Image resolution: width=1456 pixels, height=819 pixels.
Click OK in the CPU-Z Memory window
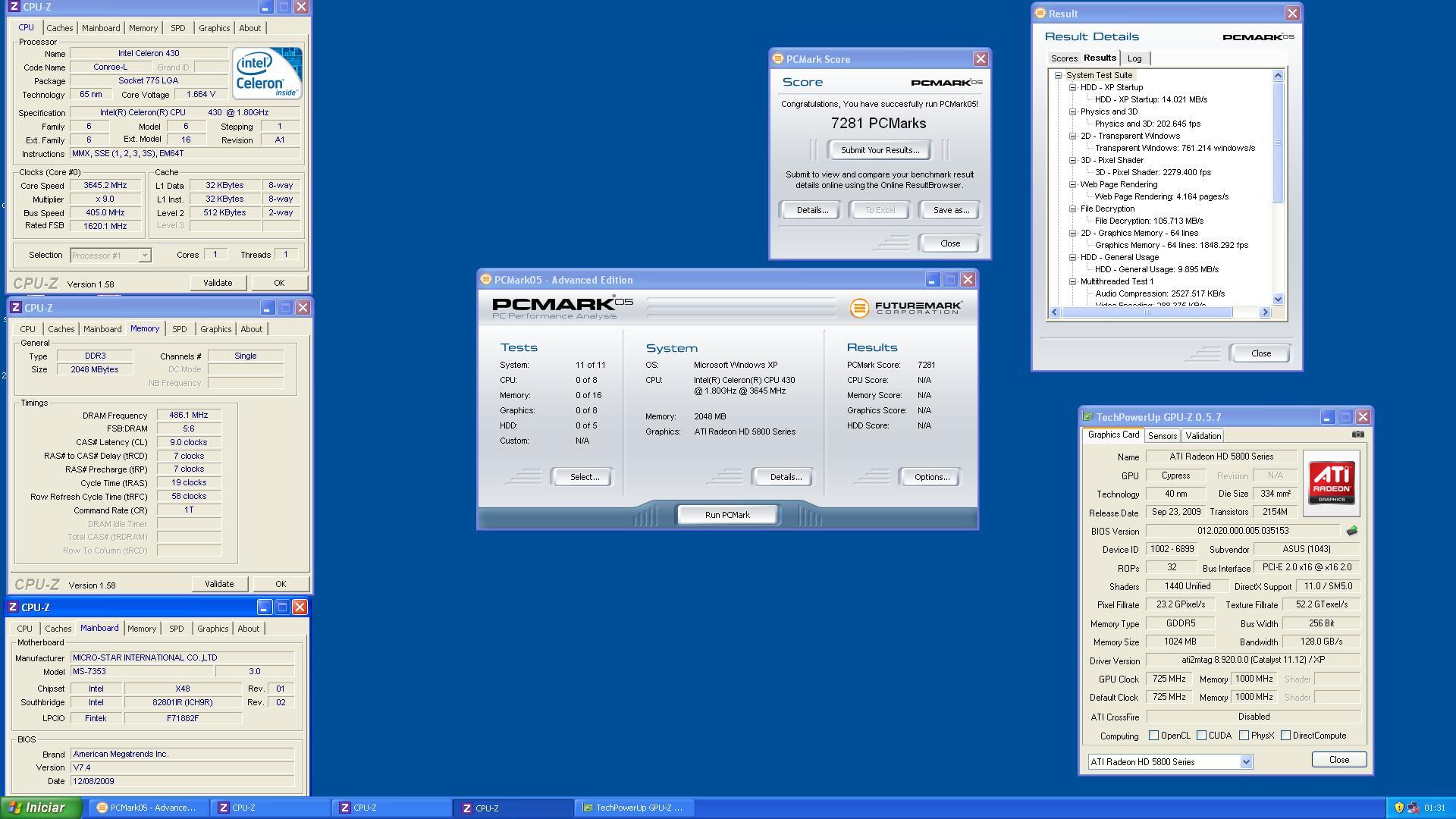(281, 584)
